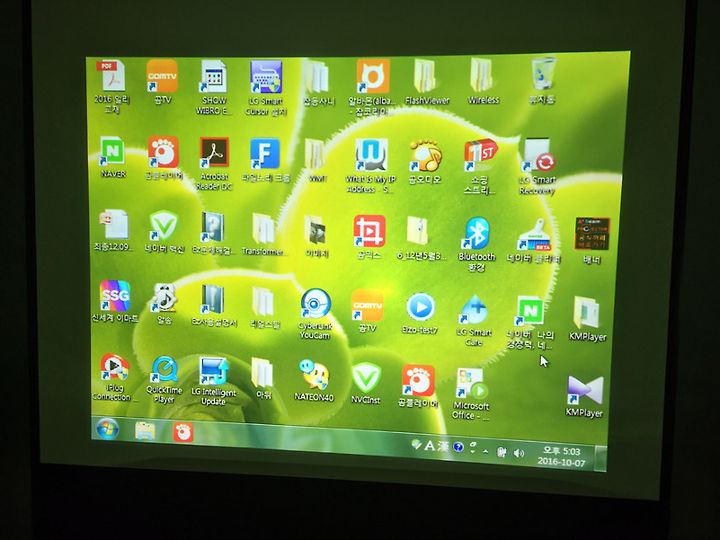The height and width of the screenshot is (540, 720).
Task: Launch NATEON40 messenger
Action: pos(314,380)
